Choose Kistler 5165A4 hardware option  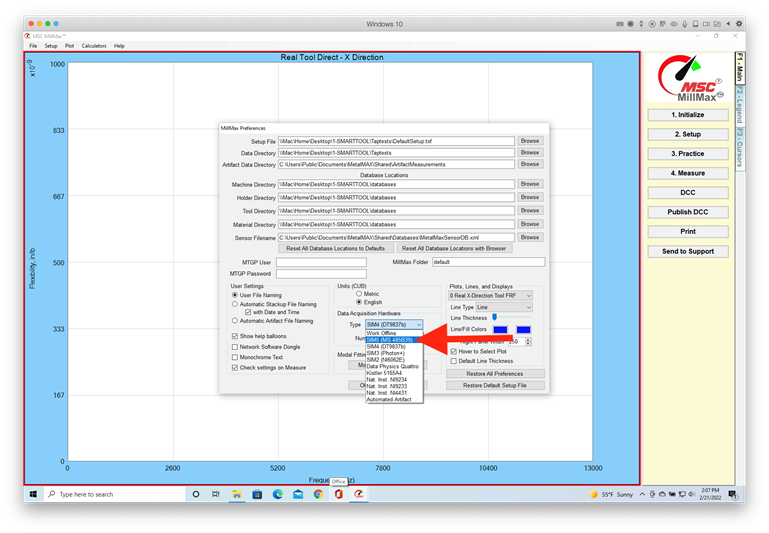[394, 373]
